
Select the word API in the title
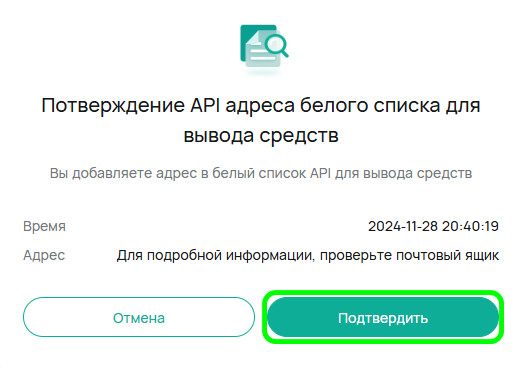coord(205,105)
